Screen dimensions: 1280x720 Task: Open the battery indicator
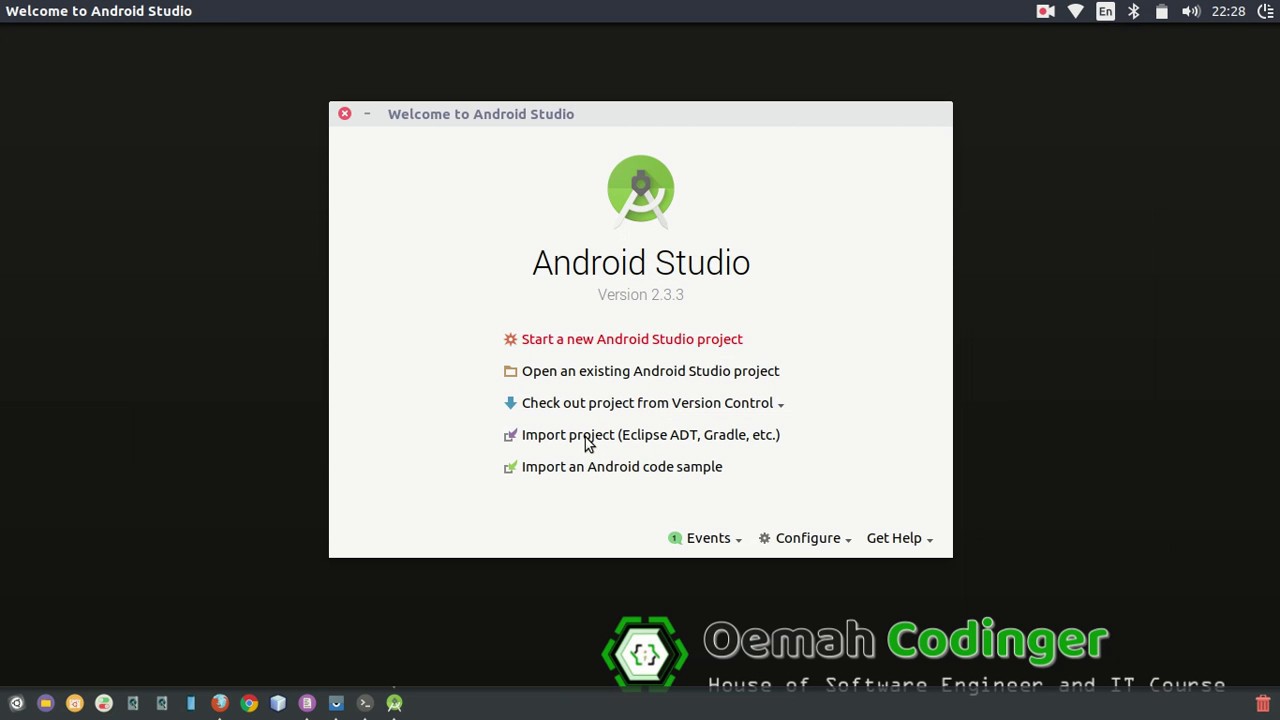[1162, 11]
